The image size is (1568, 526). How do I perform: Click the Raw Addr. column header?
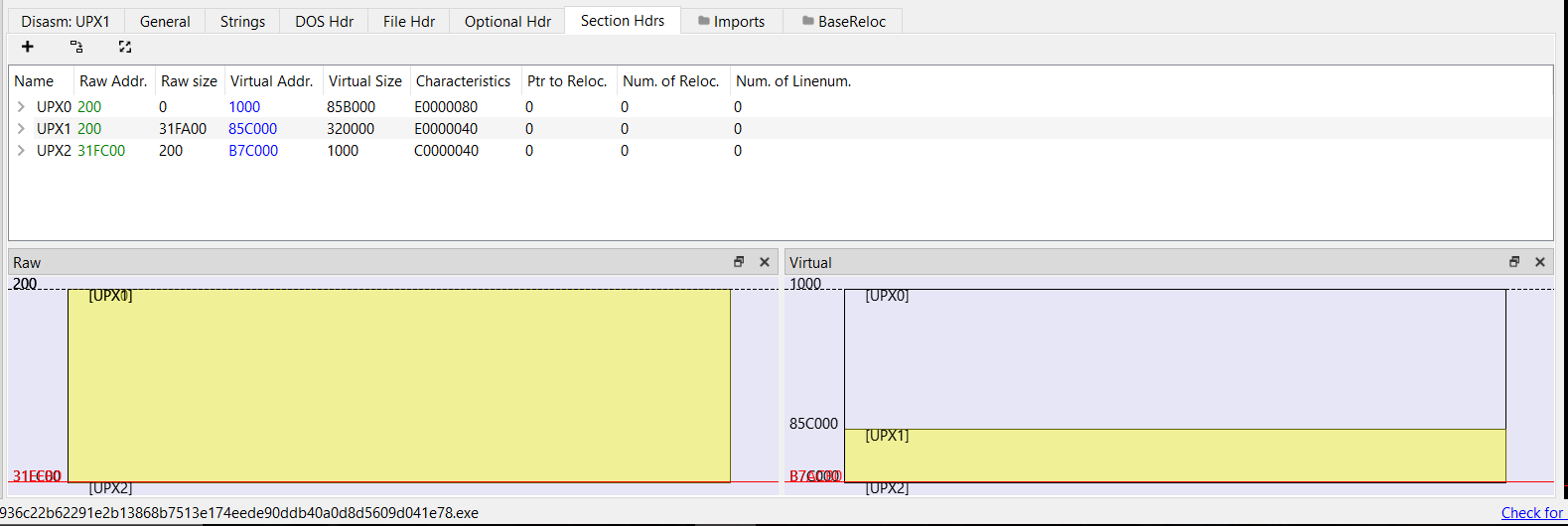click(113, 81)
